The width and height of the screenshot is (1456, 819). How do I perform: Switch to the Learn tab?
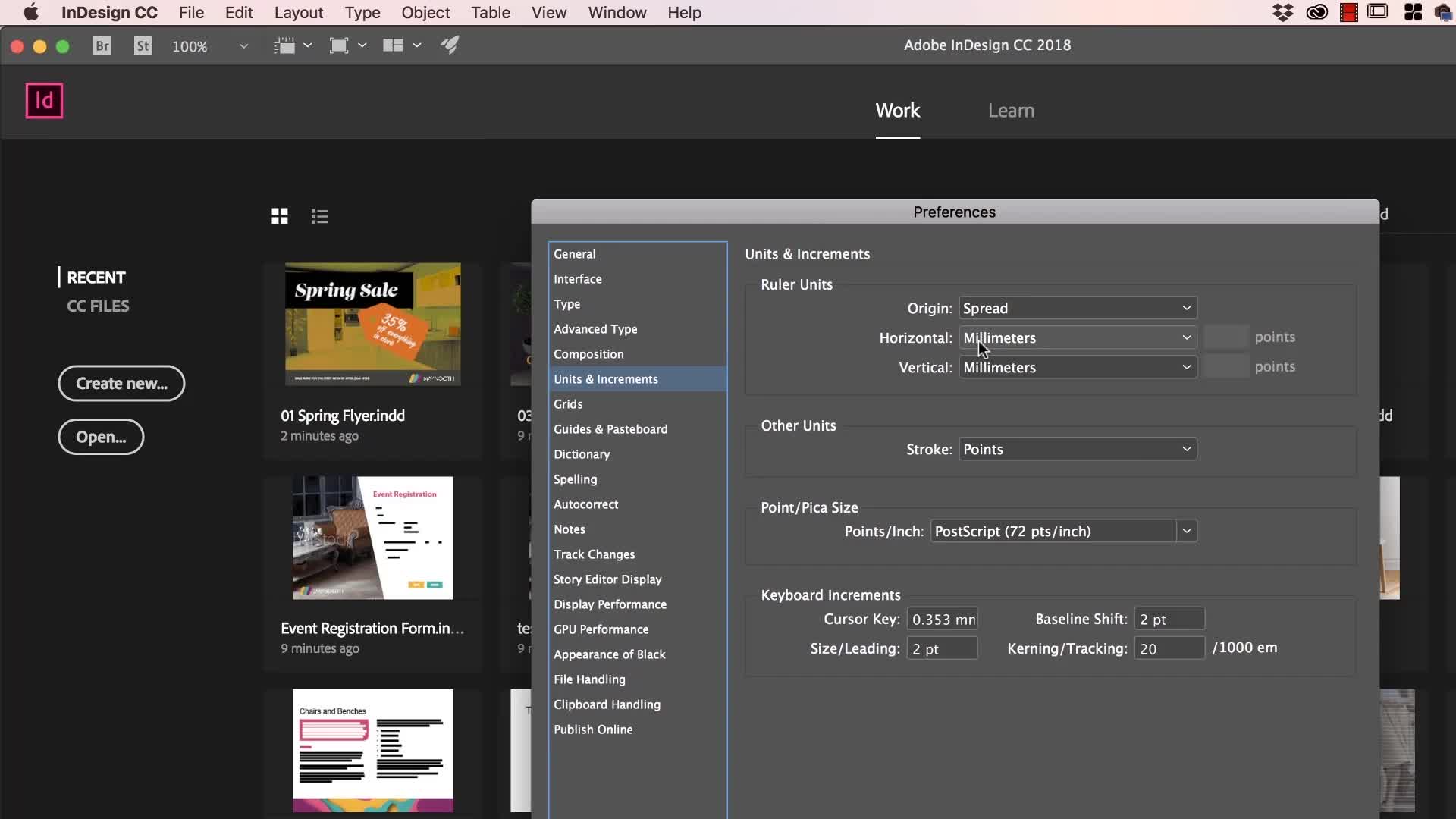tap(1011, 111)
